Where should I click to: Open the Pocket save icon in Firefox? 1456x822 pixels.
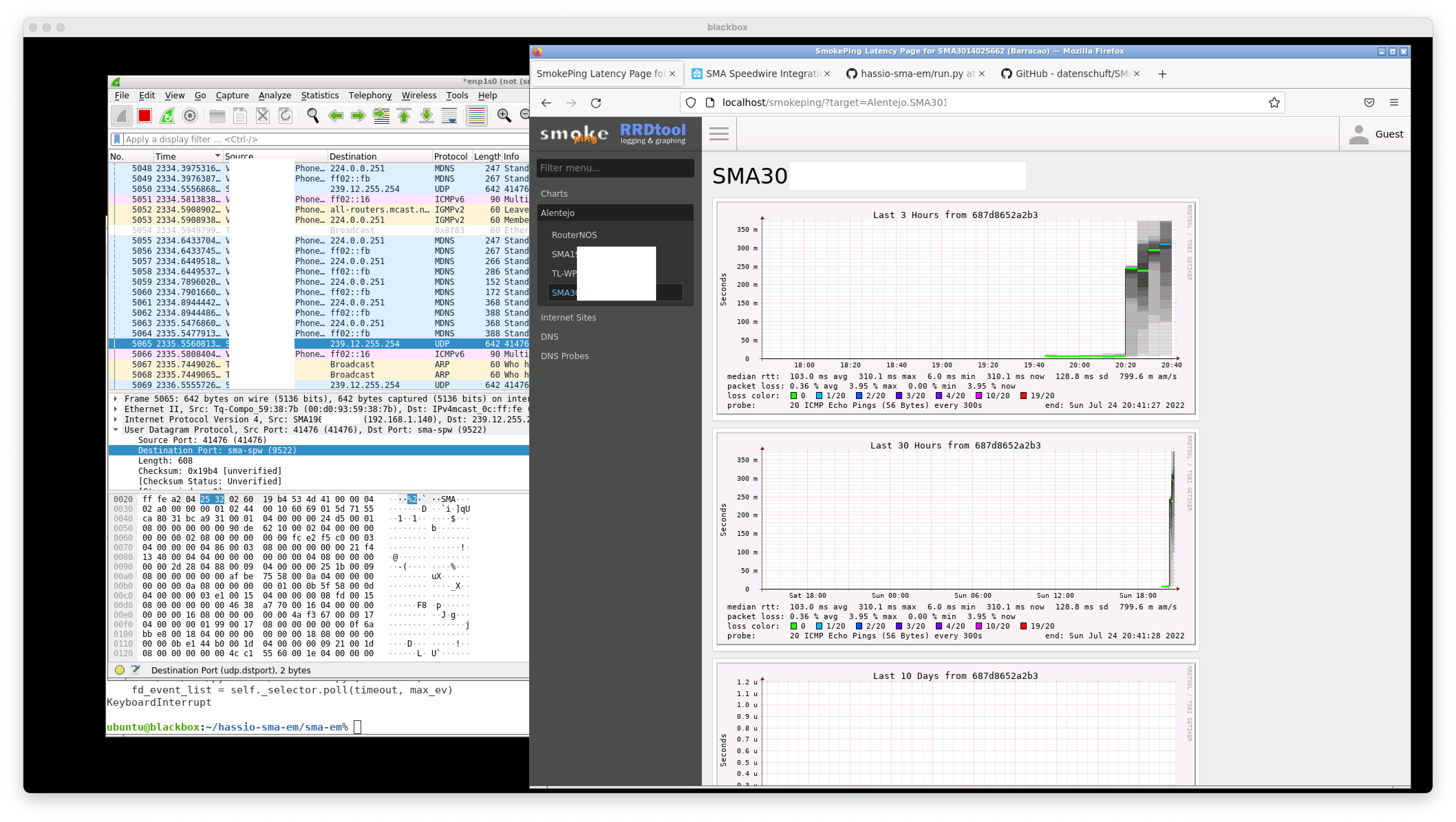pyautogui.click(x=1369, y=102)
